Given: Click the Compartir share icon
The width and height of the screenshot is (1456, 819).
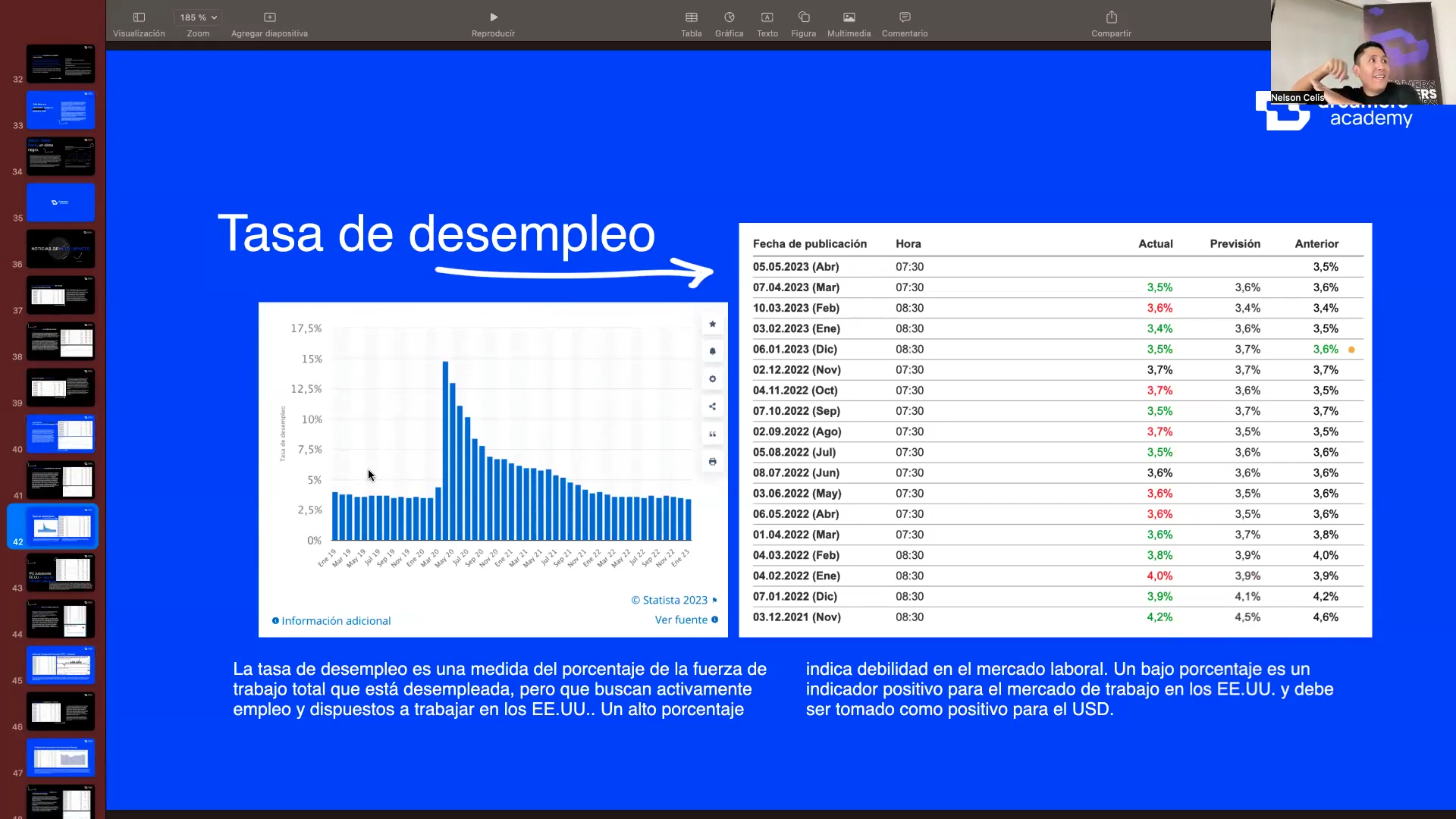Looking at the screenshot, I should 1111,17.
